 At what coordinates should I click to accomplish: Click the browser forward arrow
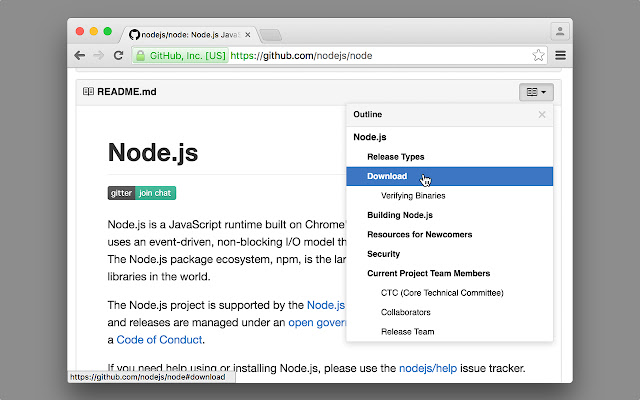(99, 56)
